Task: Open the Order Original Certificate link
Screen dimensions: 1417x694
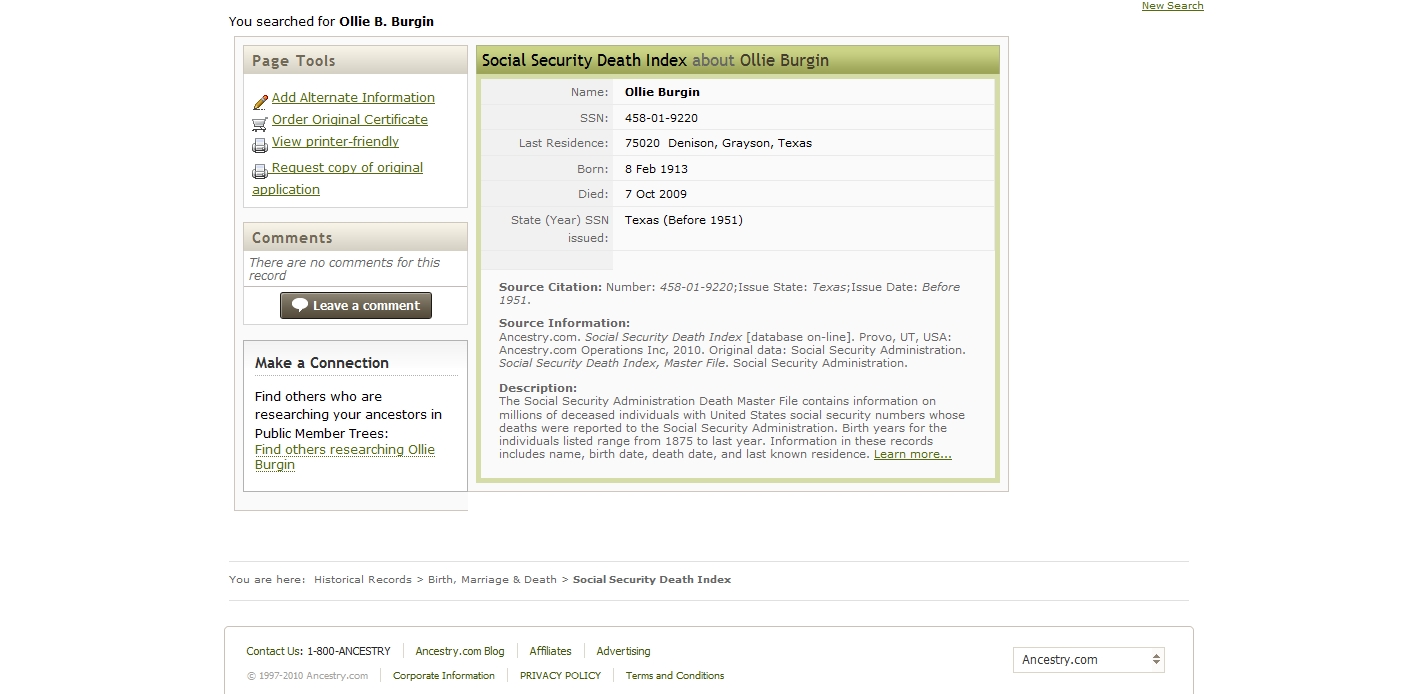Action: coord(349,120)
